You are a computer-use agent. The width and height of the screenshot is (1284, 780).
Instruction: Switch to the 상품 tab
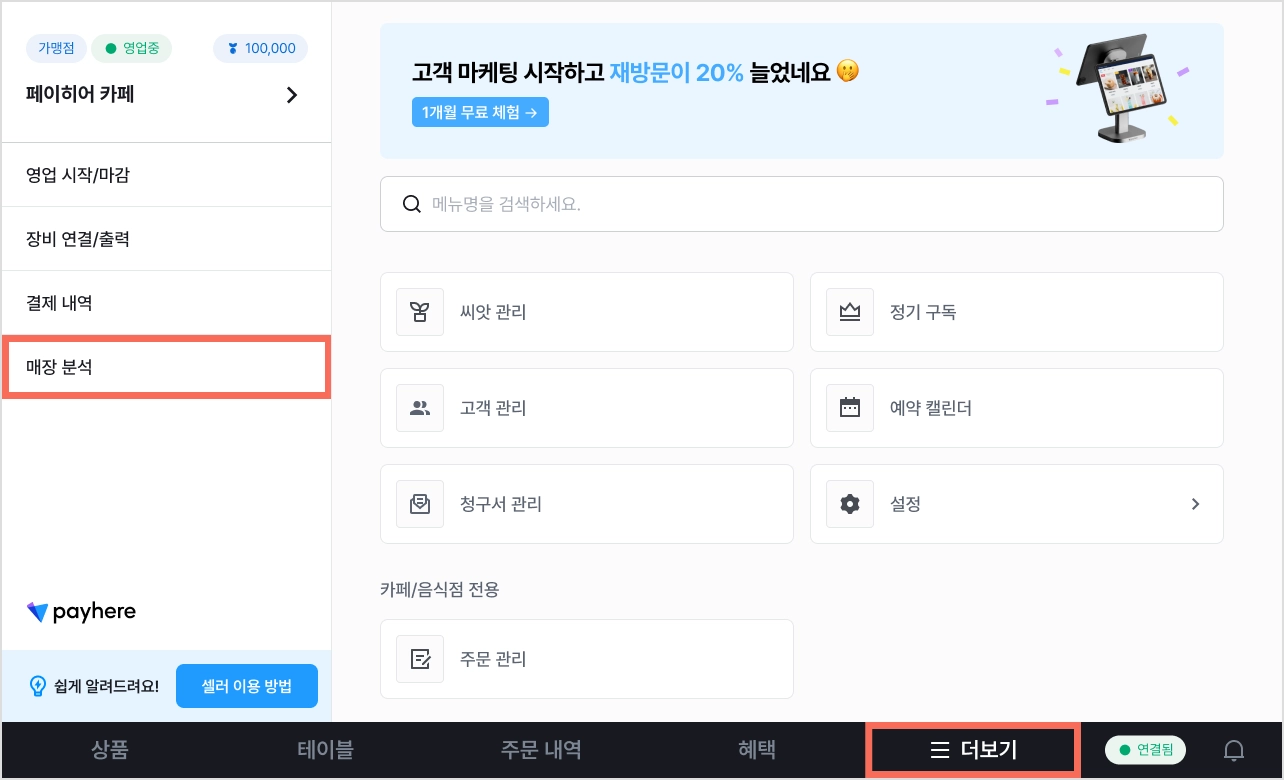110,750
